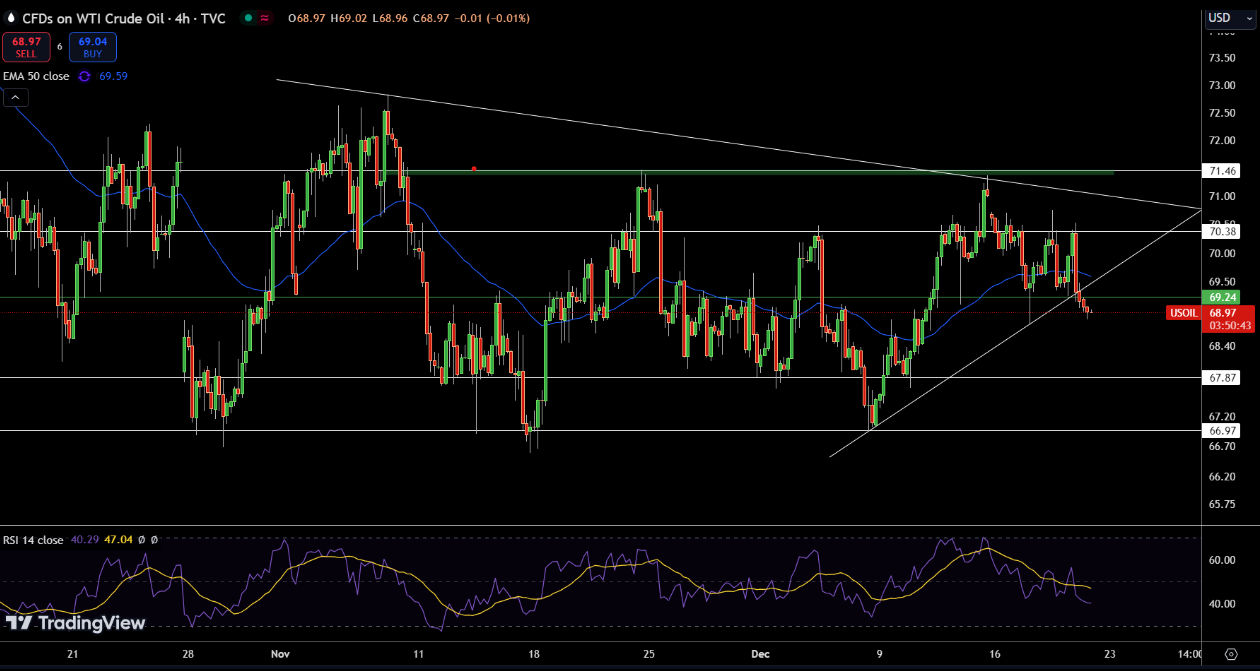Click the green market status dot
The image size is (1260, 671).
pyautogui.click(x=246, y=18)
